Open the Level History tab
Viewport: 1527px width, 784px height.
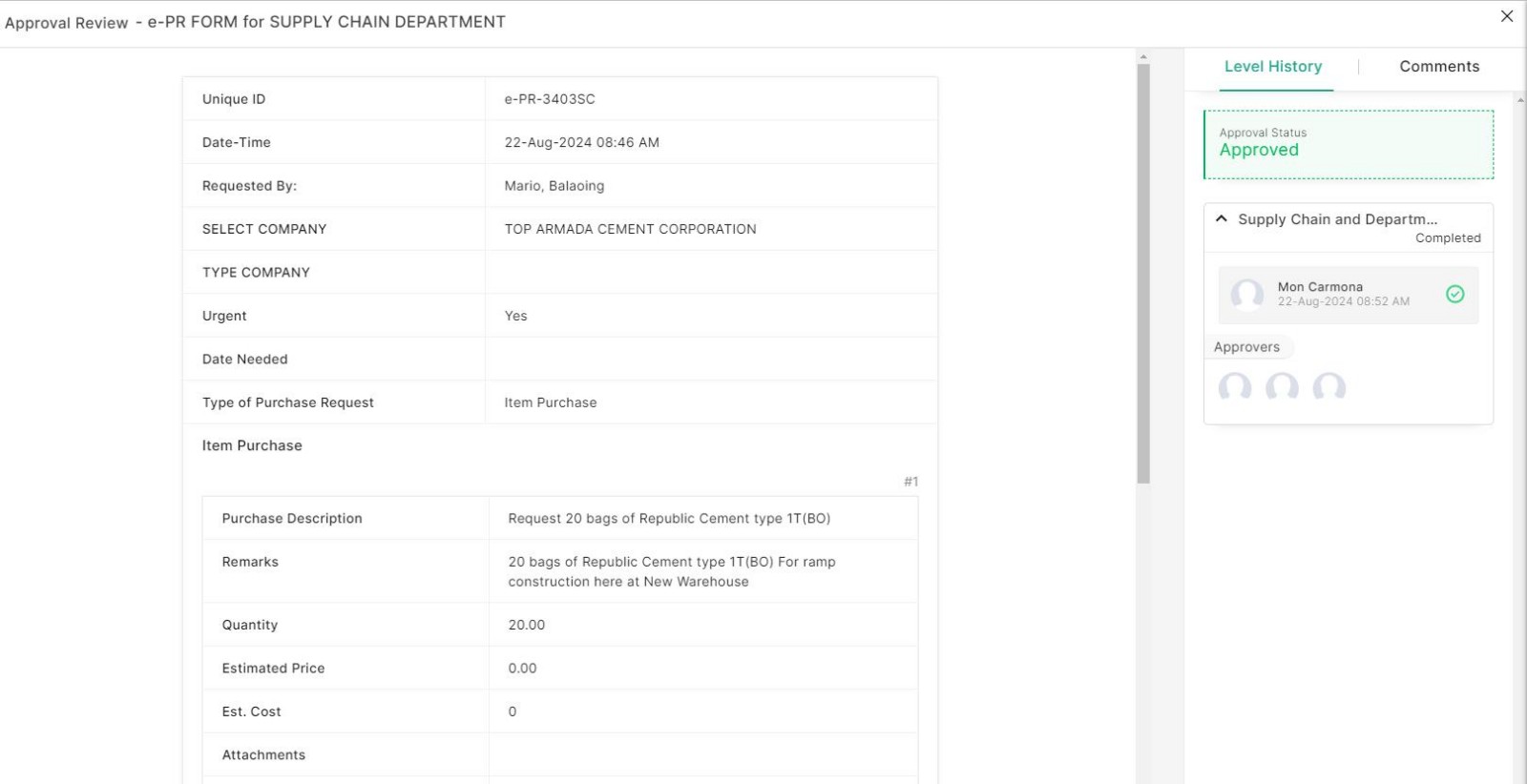point(1273,67)
